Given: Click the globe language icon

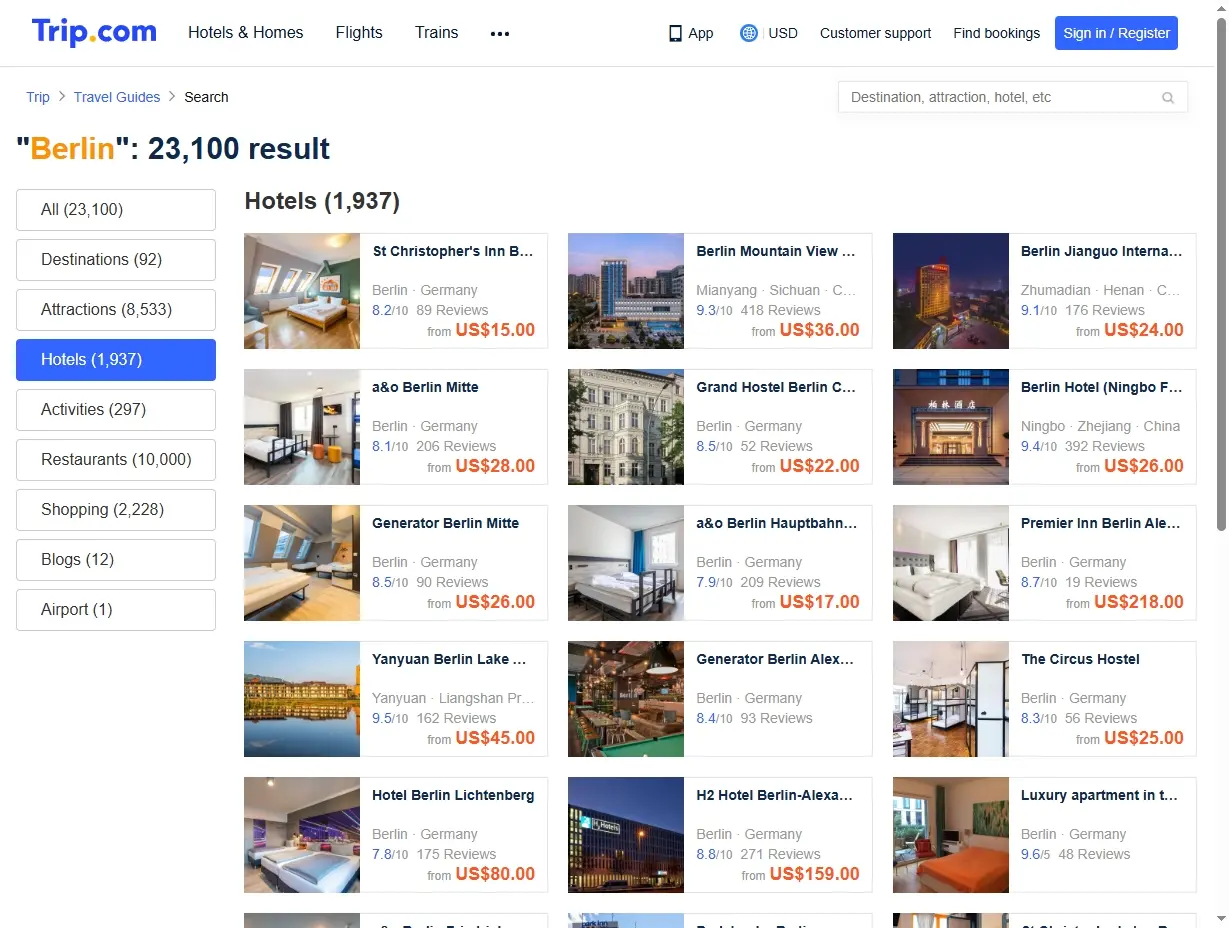Looking at the screenshot, I should coord(749,33).
